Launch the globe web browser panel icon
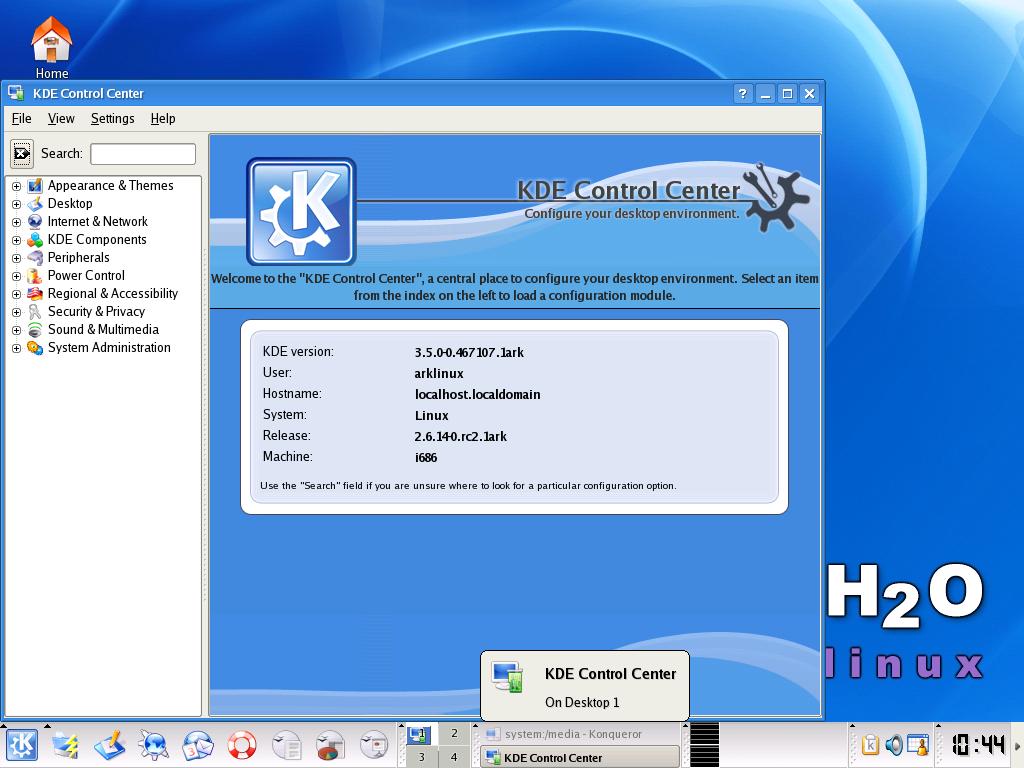The width and height of the screenshot is (1024, 768). pos(154,745)
